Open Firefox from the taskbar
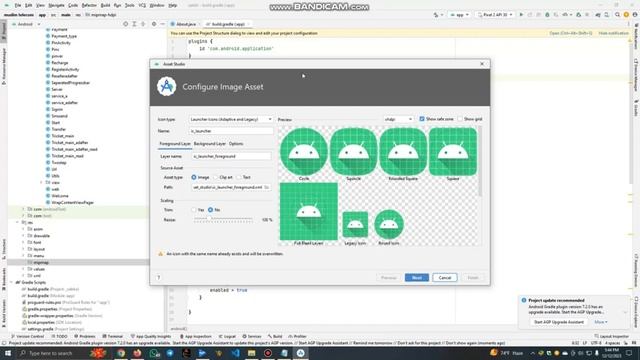Screen dimensions: 640x360 tap(138, 353)
